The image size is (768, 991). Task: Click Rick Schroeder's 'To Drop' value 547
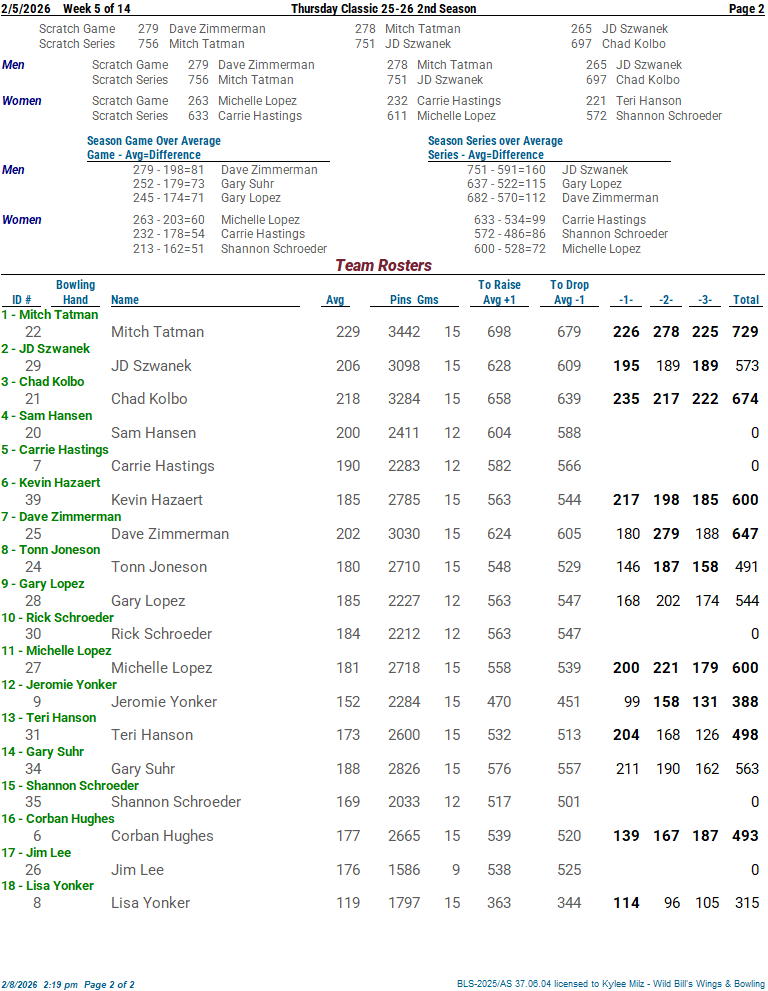click(569, 634)
